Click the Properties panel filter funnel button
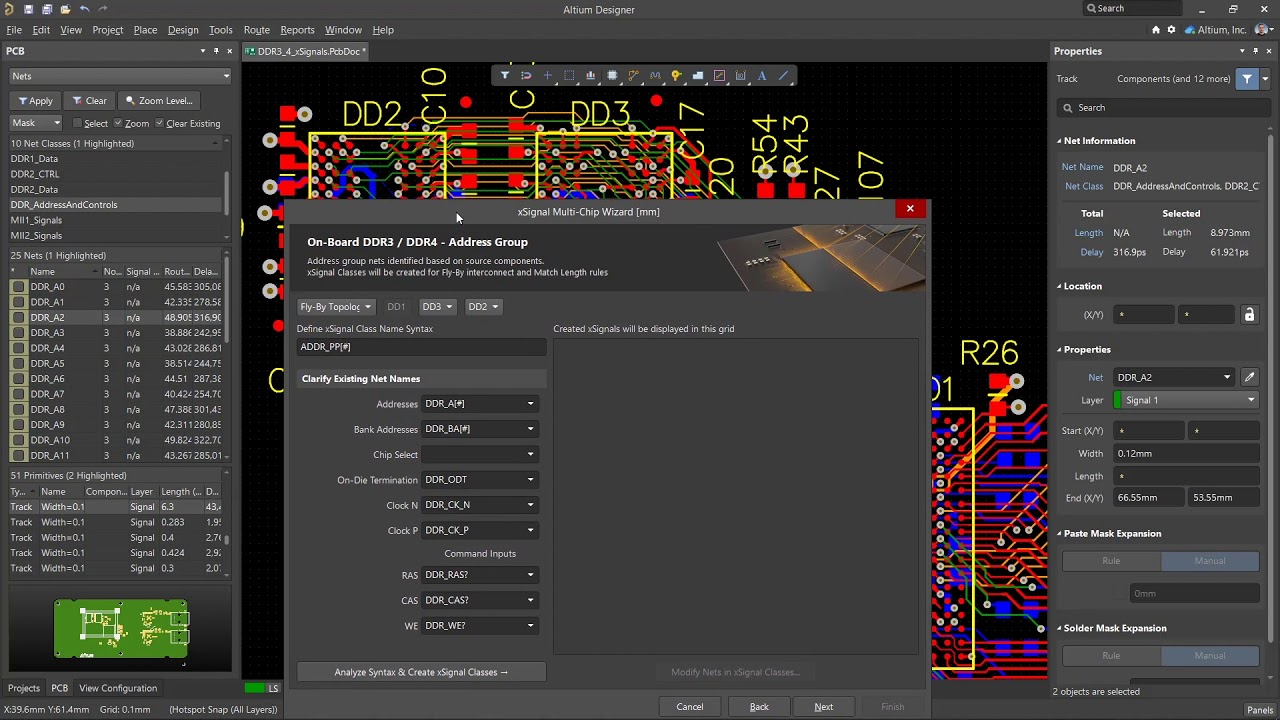The width and height of the screenshot is (1280, 720). point(1247,79)
